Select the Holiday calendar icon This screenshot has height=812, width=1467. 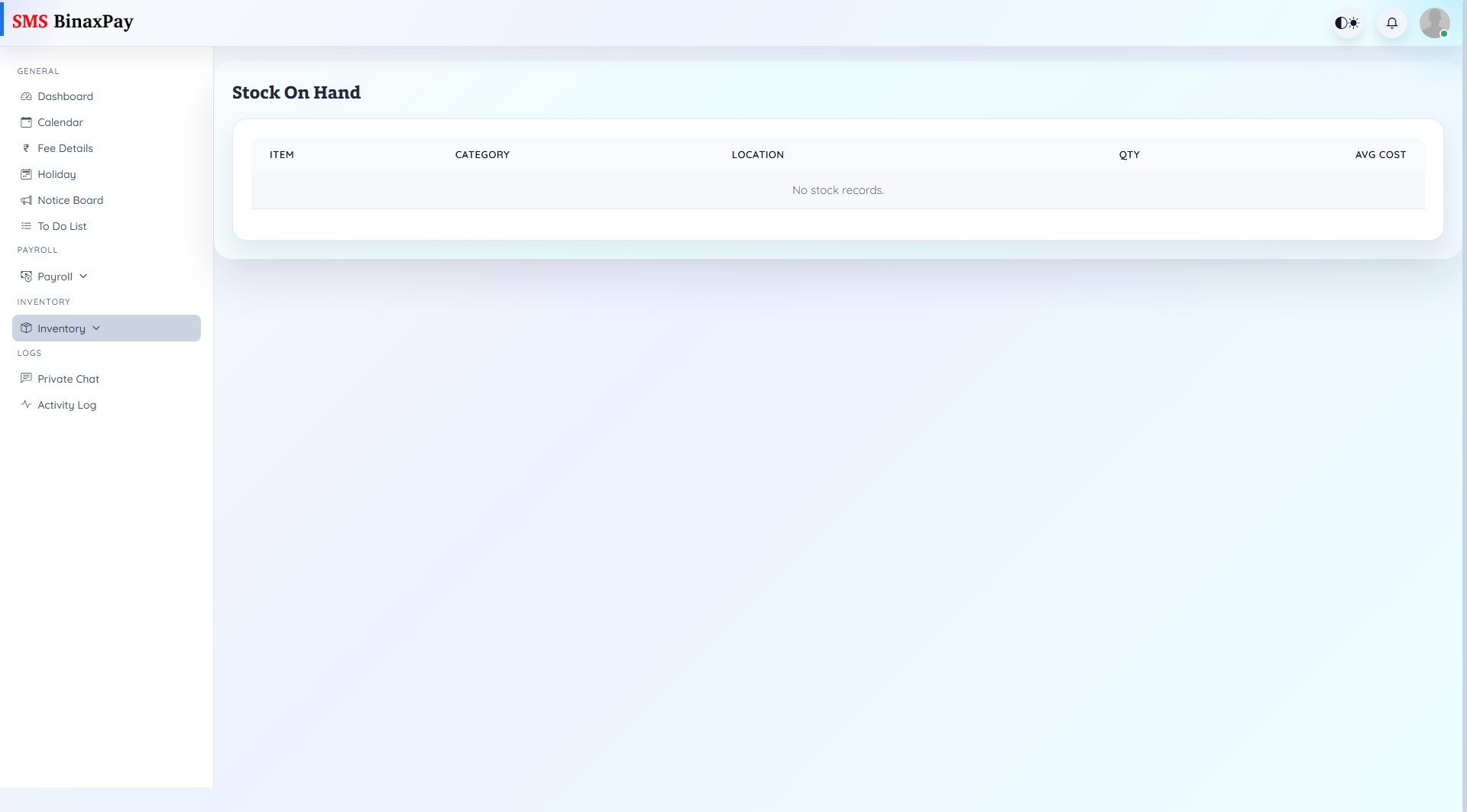point(27,174)
